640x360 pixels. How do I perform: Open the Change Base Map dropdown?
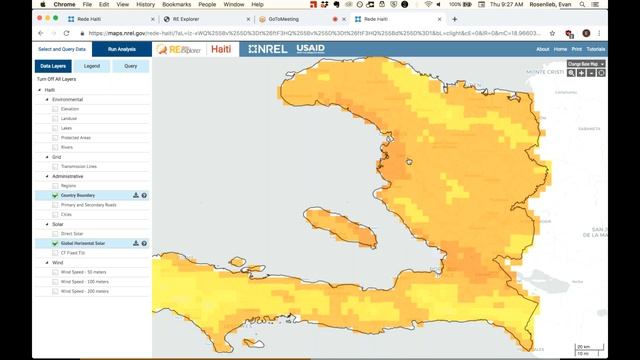[586, 64]
